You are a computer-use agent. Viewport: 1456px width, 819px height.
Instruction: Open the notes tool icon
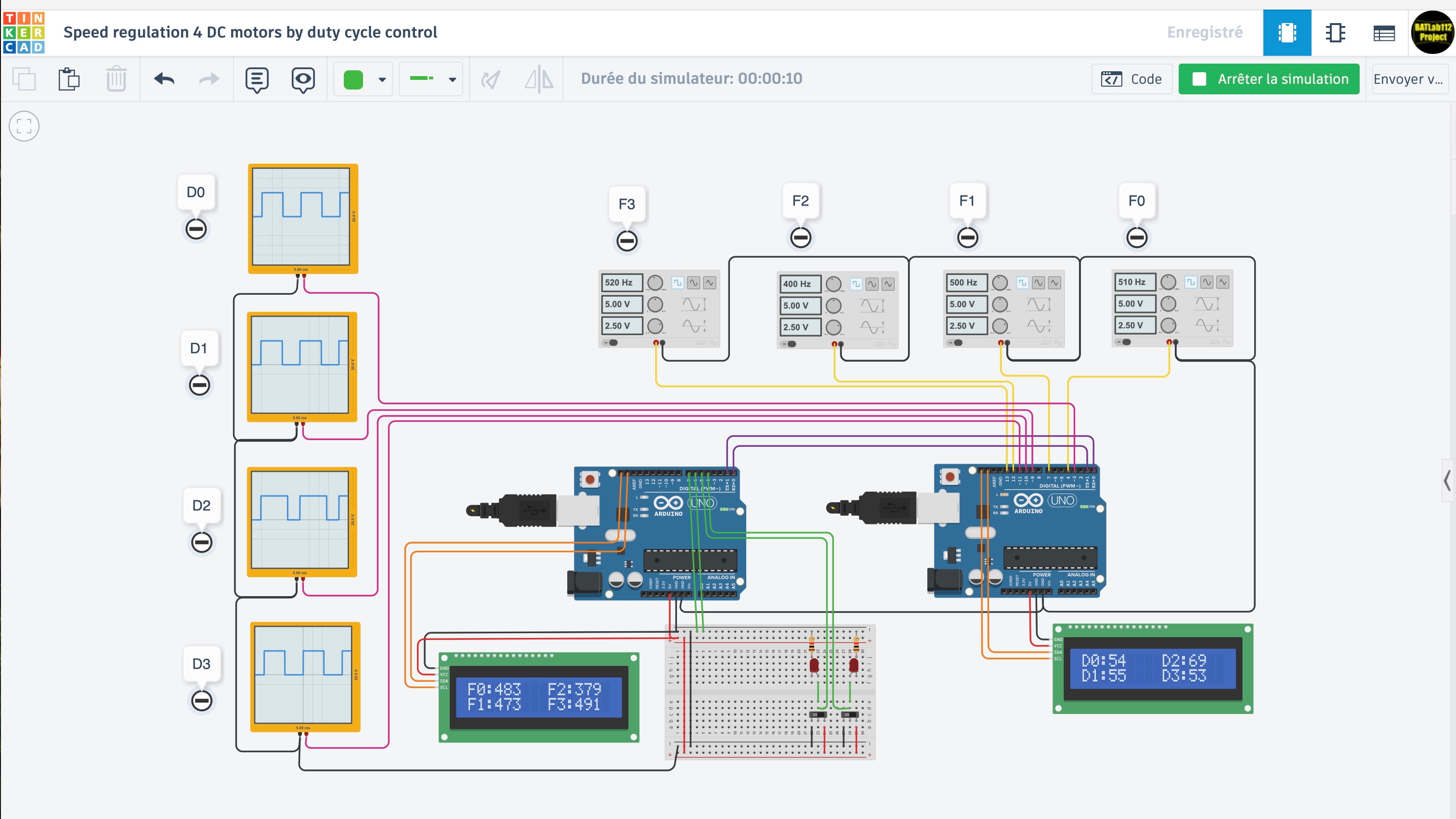[x=257, y=79]
